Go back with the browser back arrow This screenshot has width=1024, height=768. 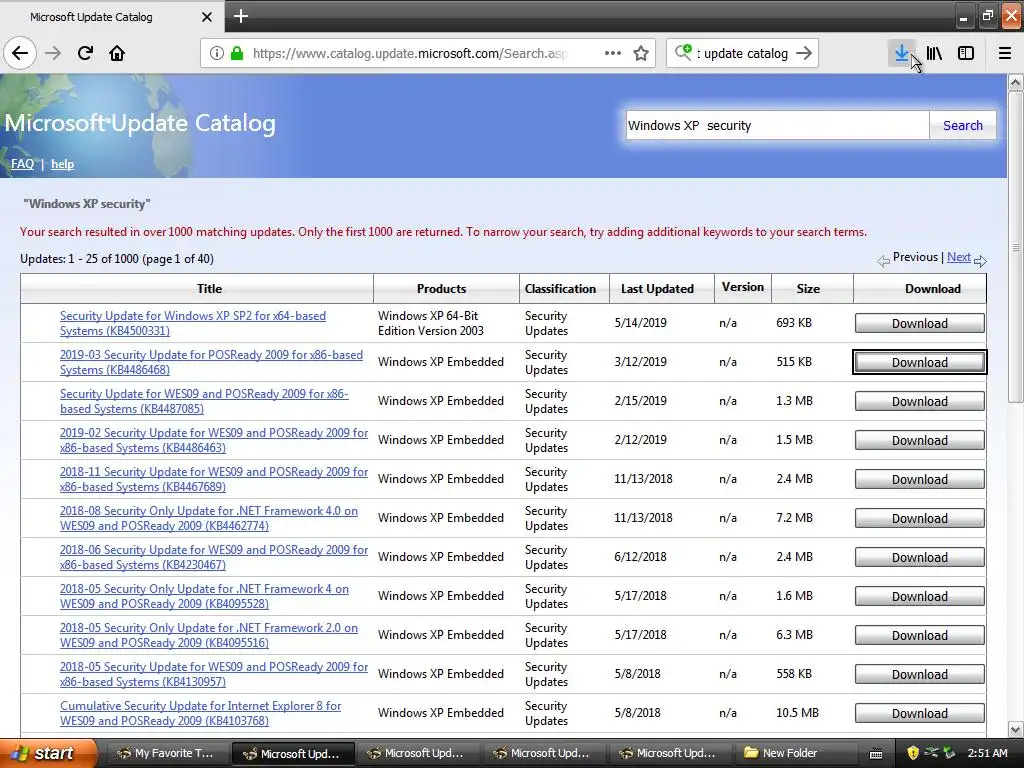pos(20,53)
